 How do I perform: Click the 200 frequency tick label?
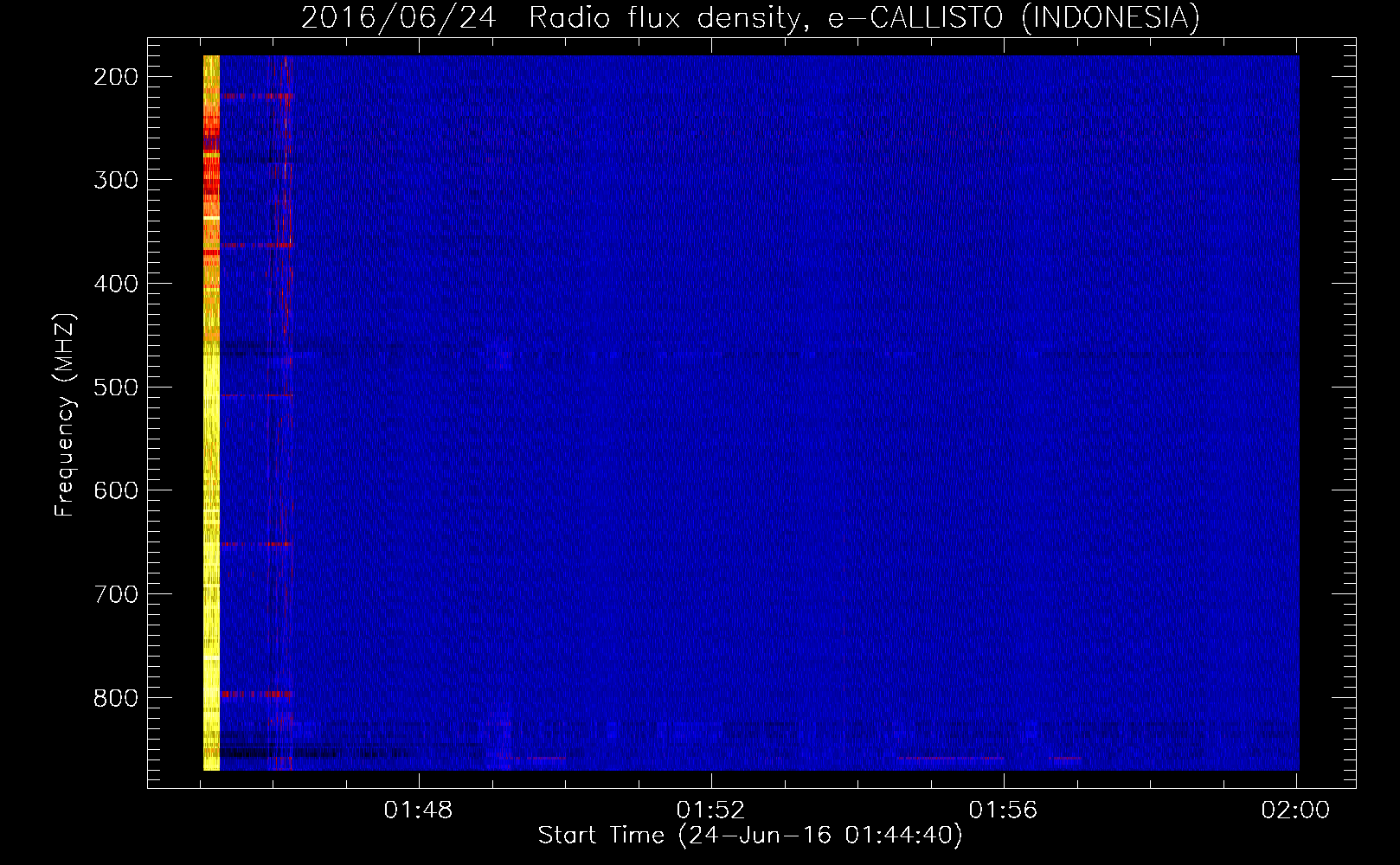tap(116, 77)
